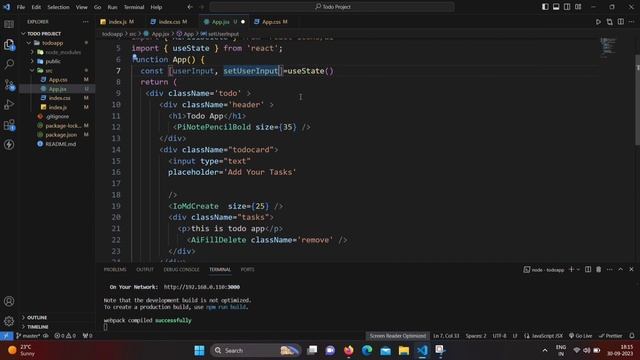Open the File menu
640x360 pixels.
[x=21, y=7]
